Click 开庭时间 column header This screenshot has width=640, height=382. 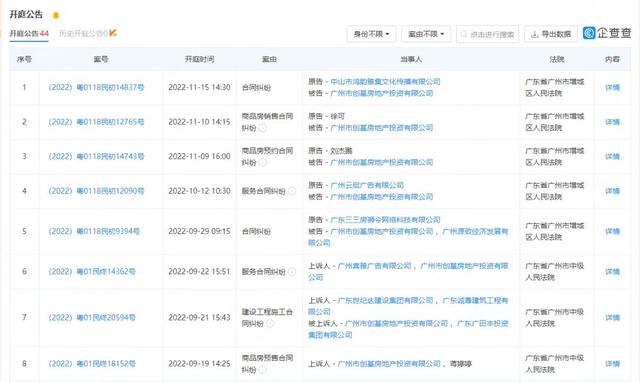(x=199, y=59)
